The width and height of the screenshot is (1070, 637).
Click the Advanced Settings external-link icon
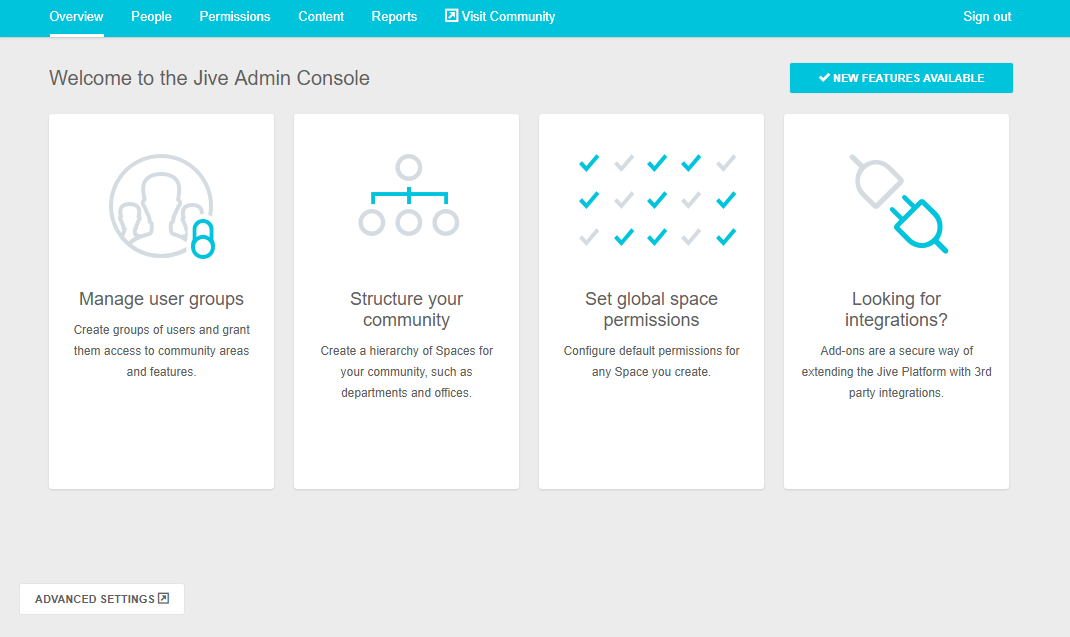[x=164, y=598]
